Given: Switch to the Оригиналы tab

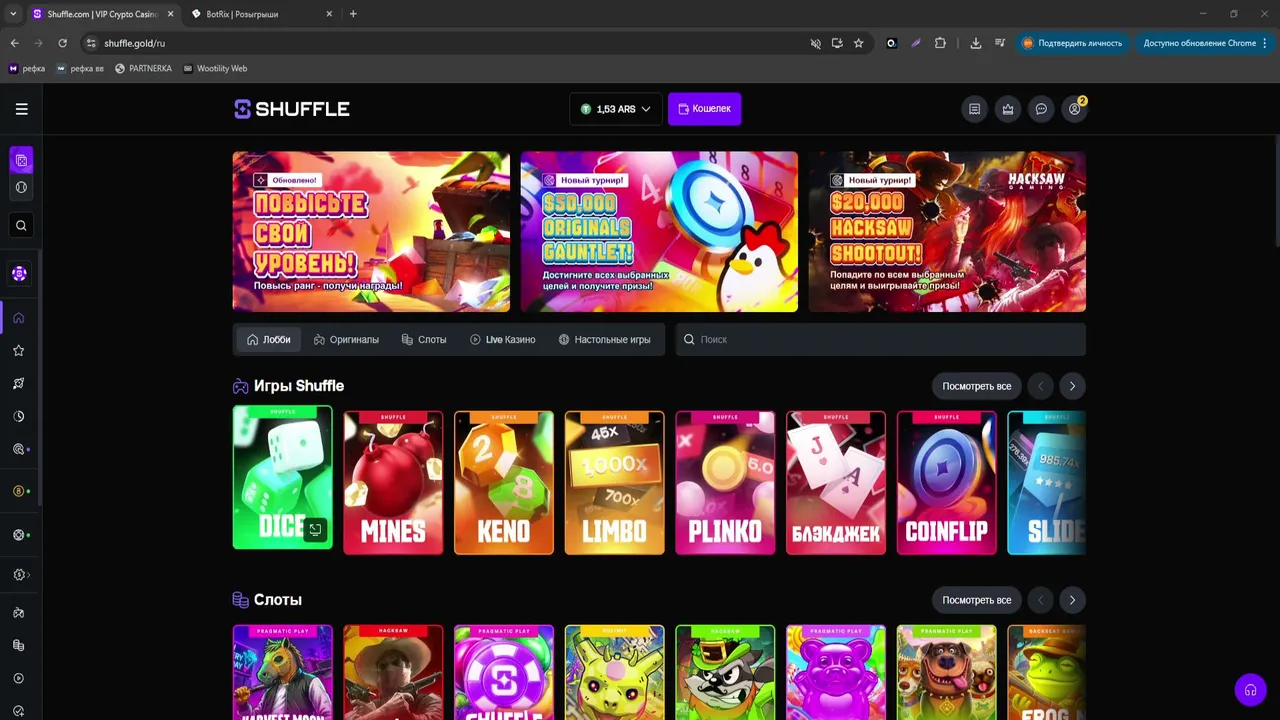Looking at the screenshot, I should click(346, 340).
